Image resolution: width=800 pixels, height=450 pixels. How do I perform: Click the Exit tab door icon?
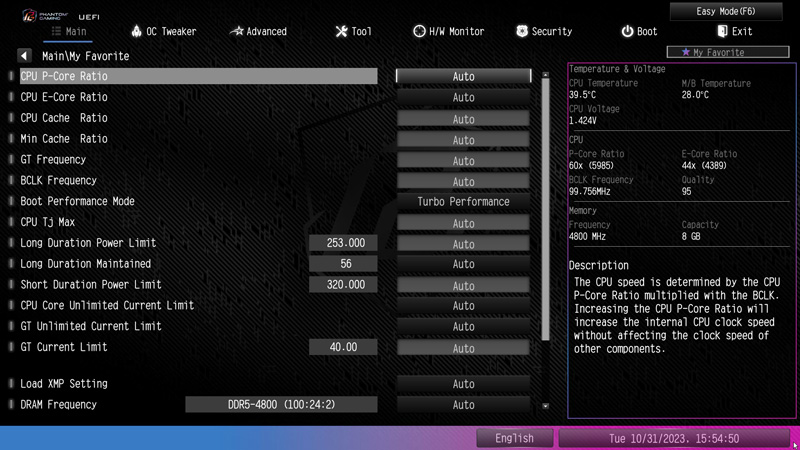[x=722, y=31]
